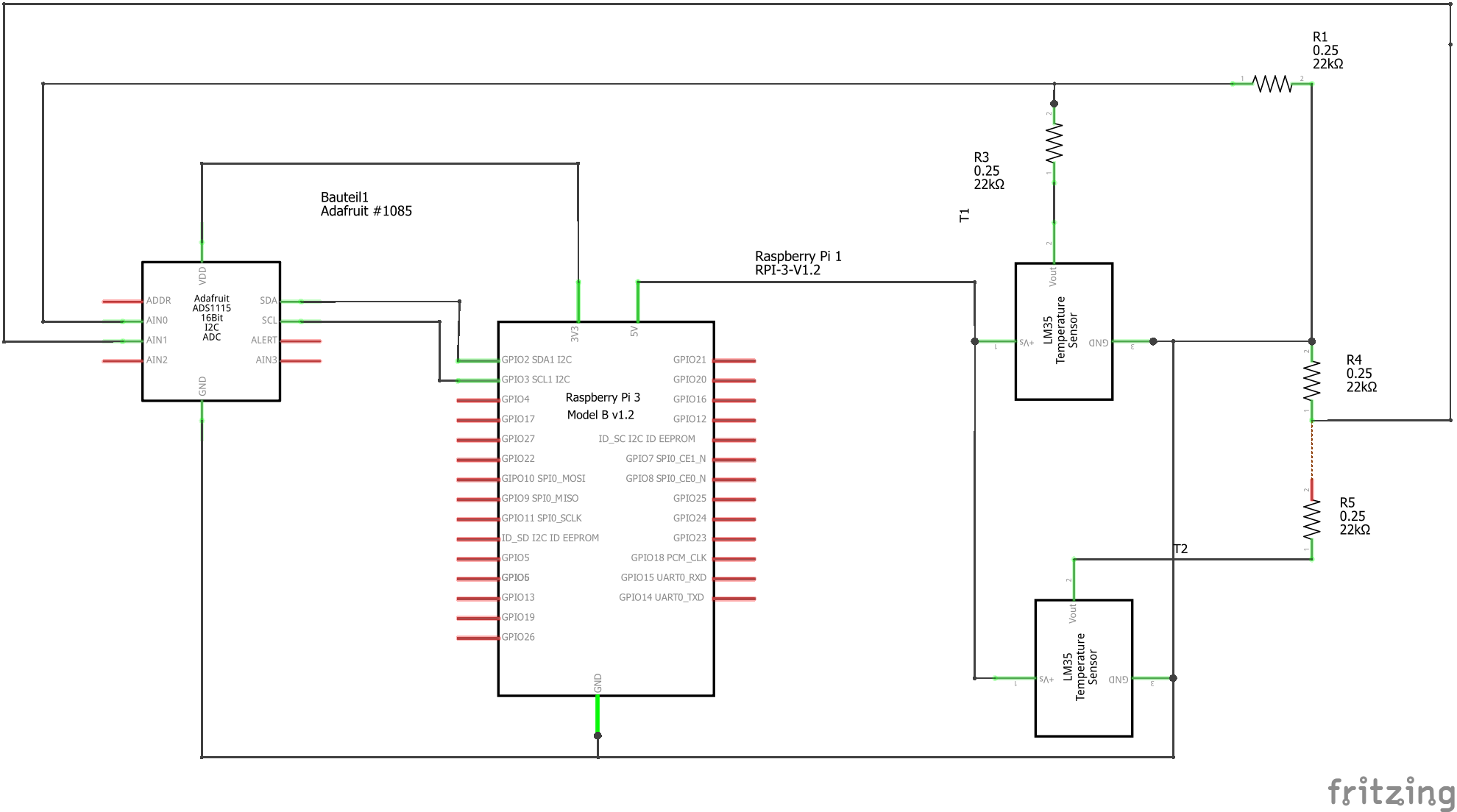Image resolution: width=1457 pixels, height=812 pixels.
Task: Click the Vout pin of the LM35 below T2
Action: tap(1074, 580)
